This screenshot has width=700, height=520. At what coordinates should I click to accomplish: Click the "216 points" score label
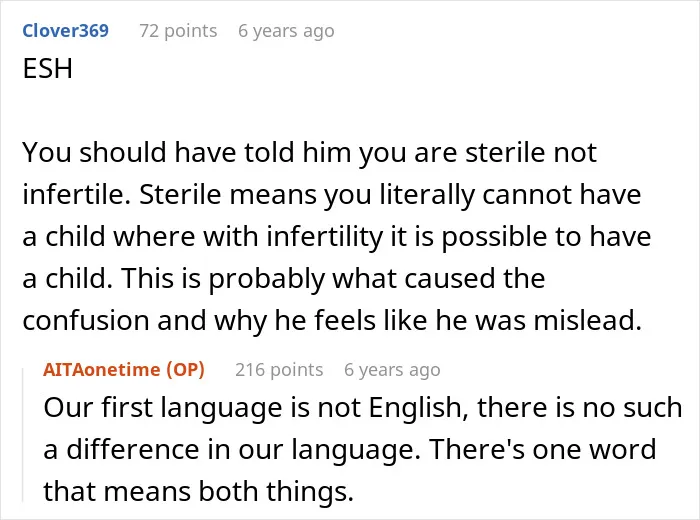point(279,370)
